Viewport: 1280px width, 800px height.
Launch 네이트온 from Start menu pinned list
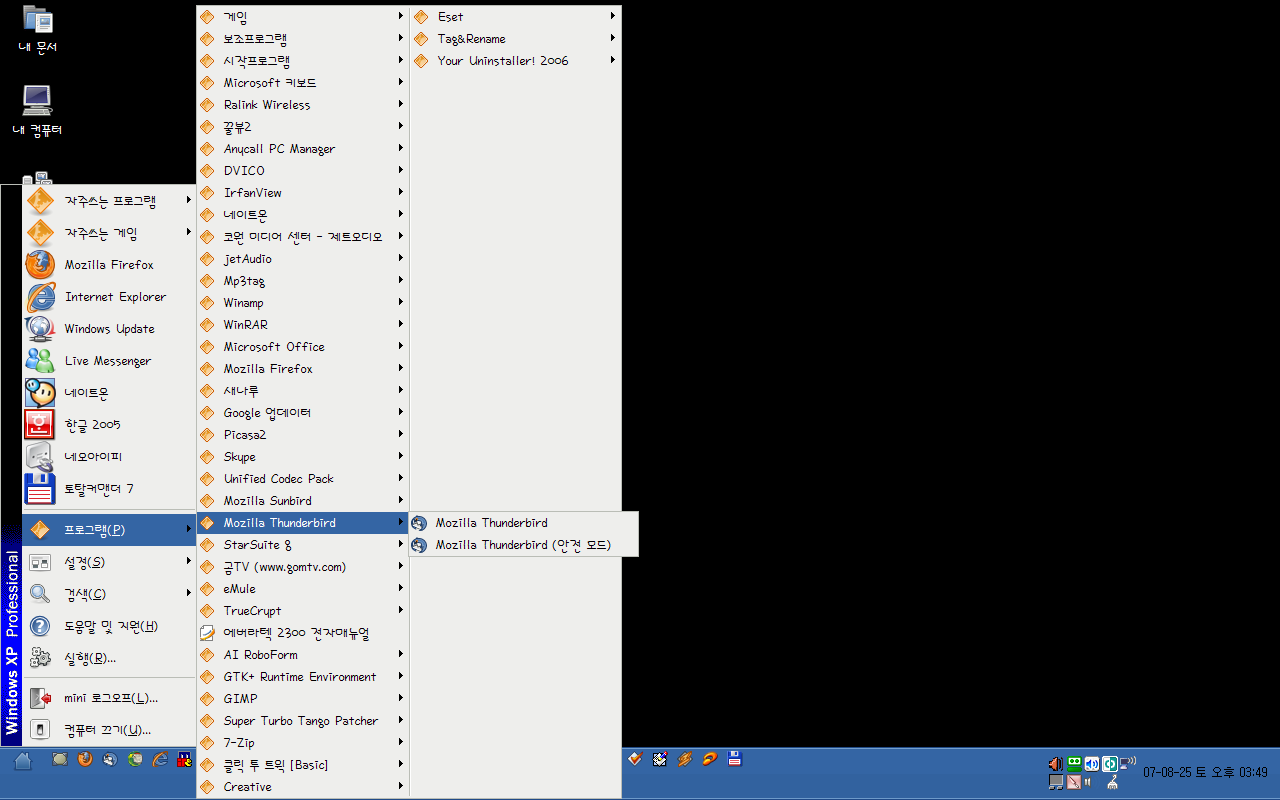[109, 393]
